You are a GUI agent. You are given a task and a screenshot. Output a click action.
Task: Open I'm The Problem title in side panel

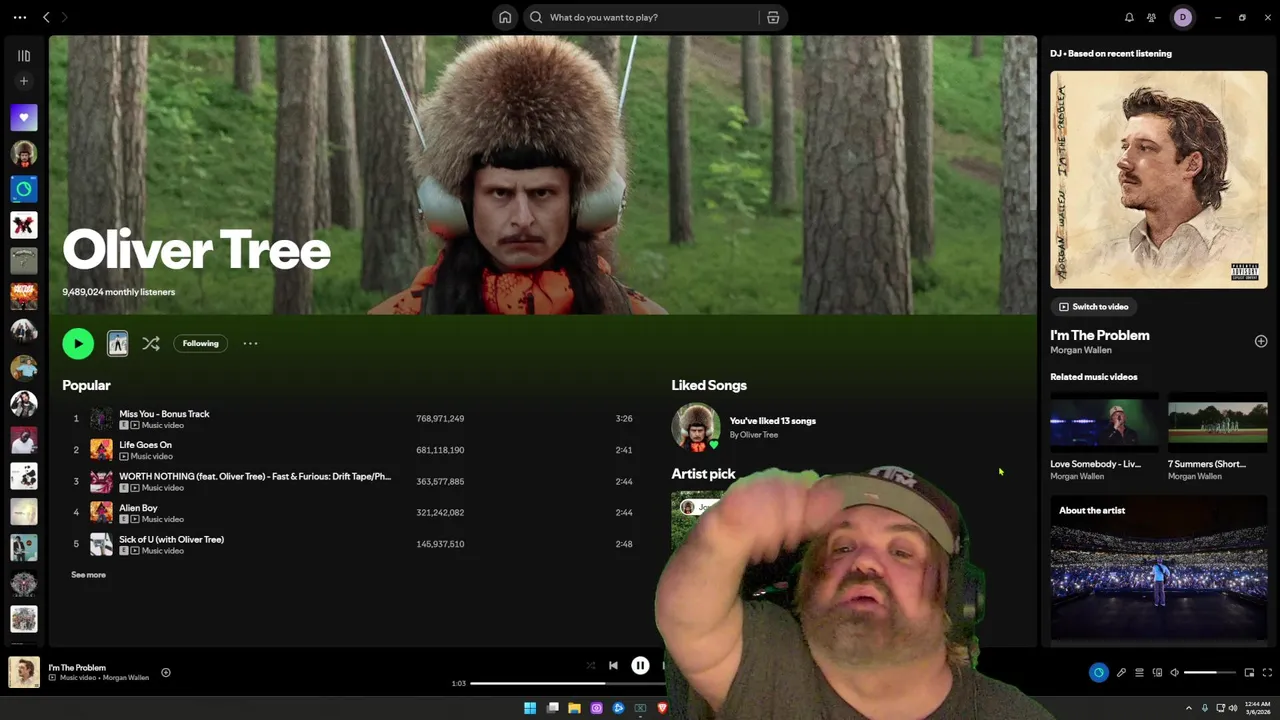1099,335
